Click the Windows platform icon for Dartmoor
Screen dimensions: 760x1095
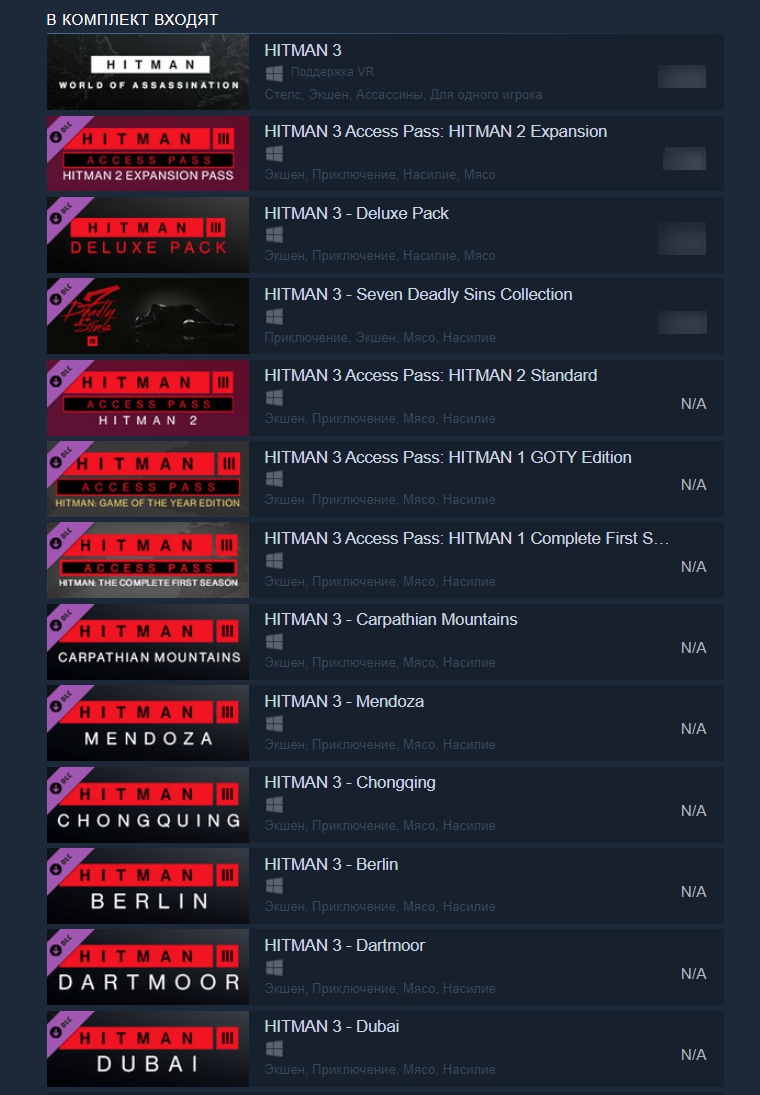275,967
